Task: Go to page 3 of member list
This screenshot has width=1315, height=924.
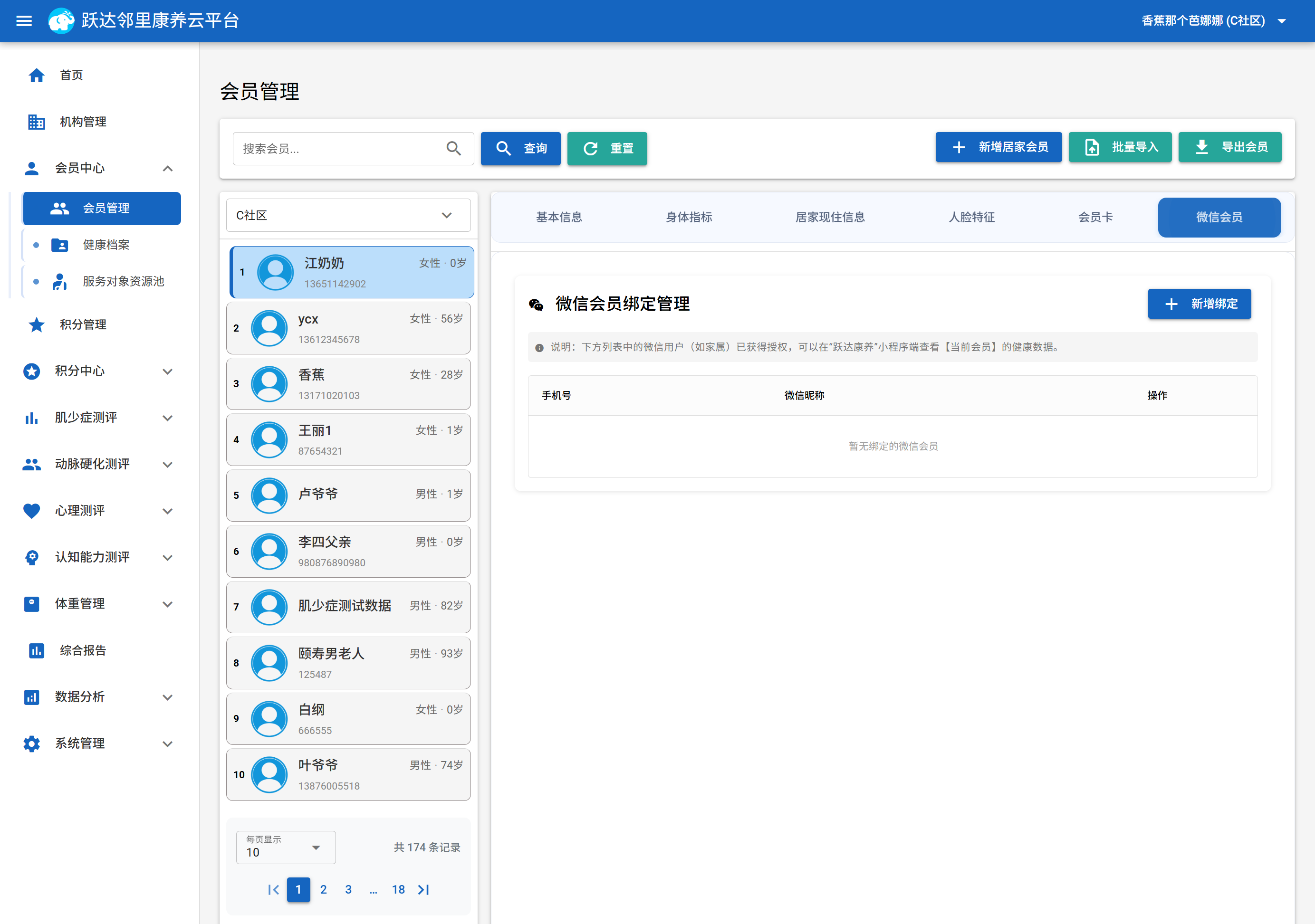Action: coord(348,890)
